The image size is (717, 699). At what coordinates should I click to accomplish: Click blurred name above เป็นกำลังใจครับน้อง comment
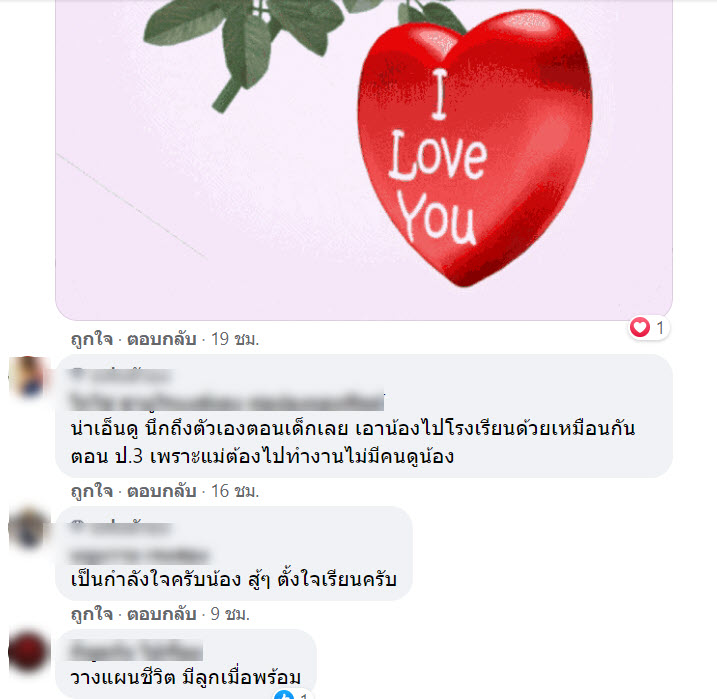tap(121, 528)
